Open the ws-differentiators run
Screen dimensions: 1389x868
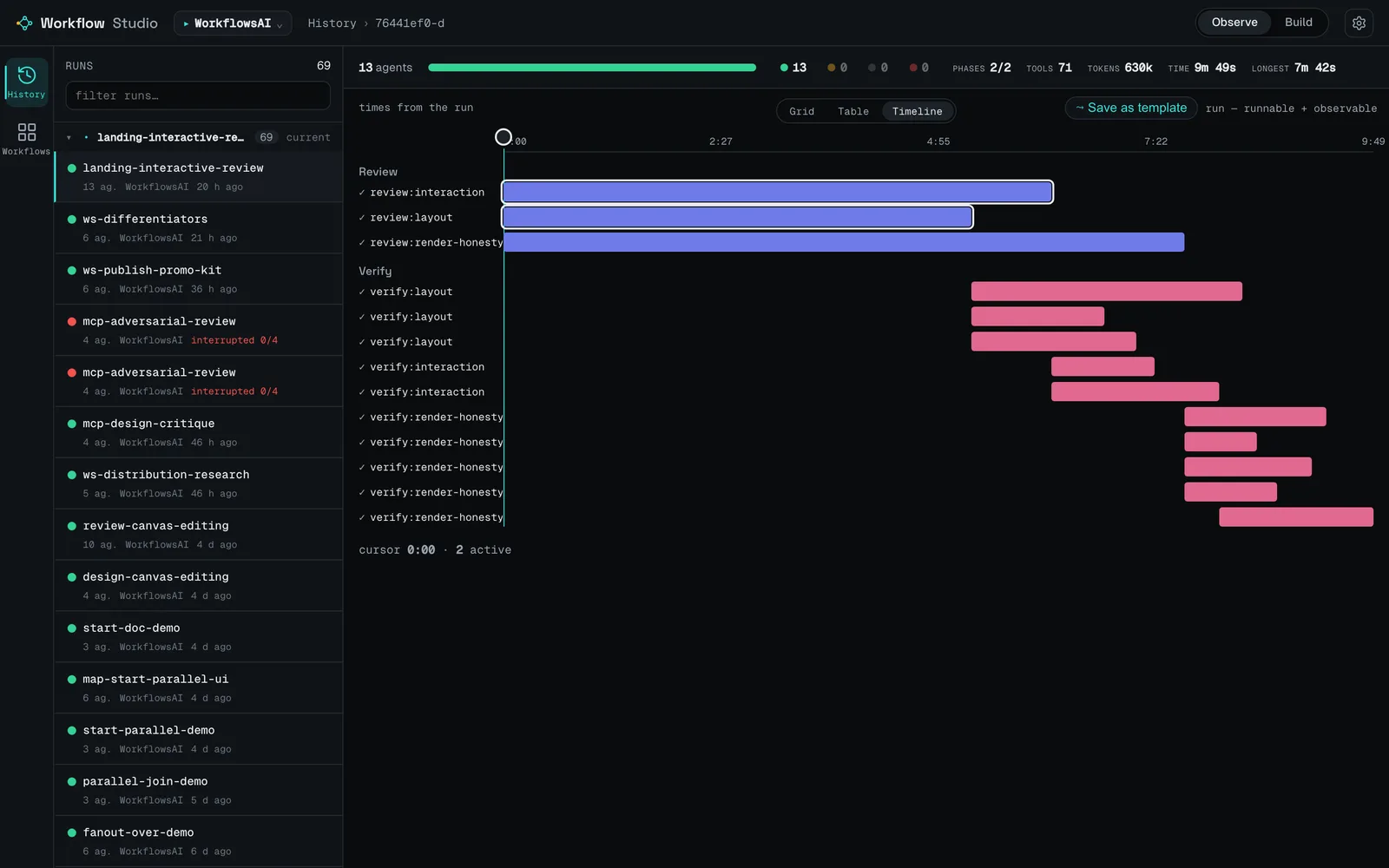199,228
